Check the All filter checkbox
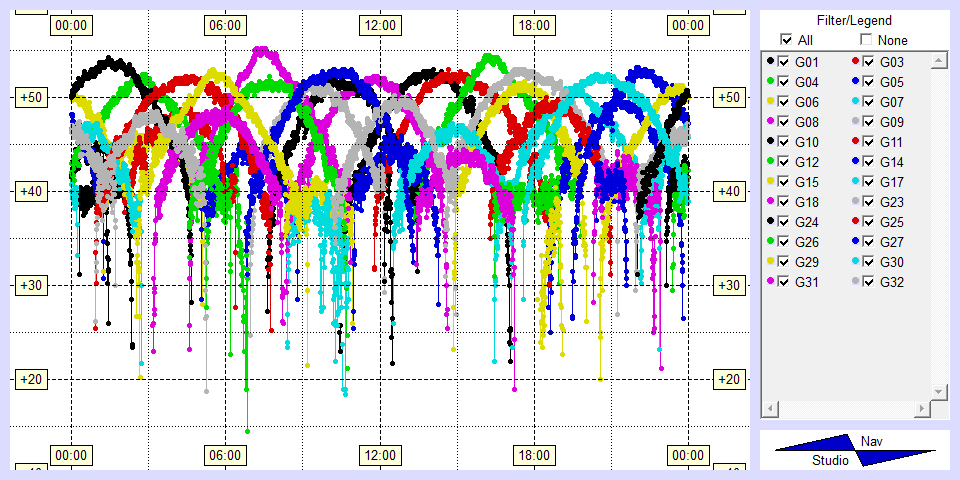 (786, 40)
